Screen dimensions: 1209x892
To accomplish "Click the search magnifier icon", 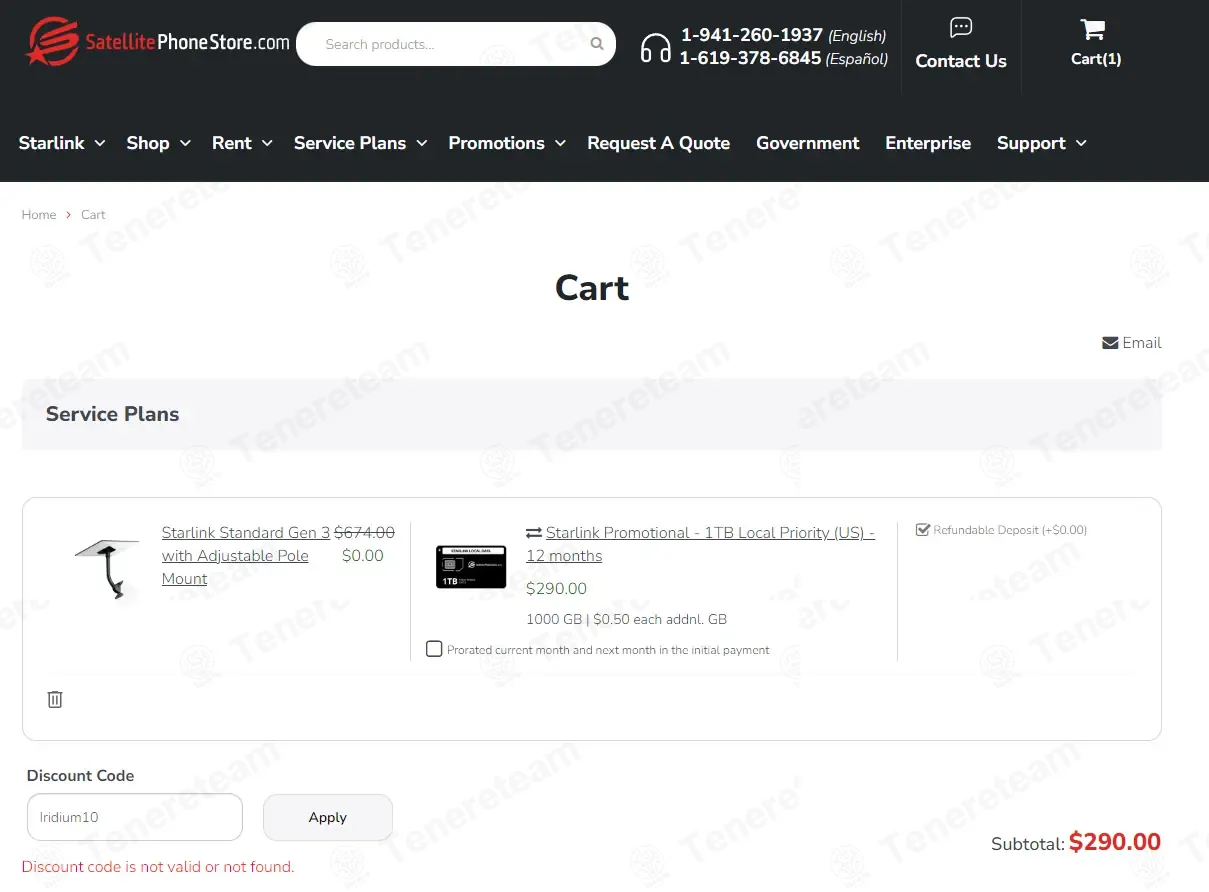I will (x=597, y=44).
